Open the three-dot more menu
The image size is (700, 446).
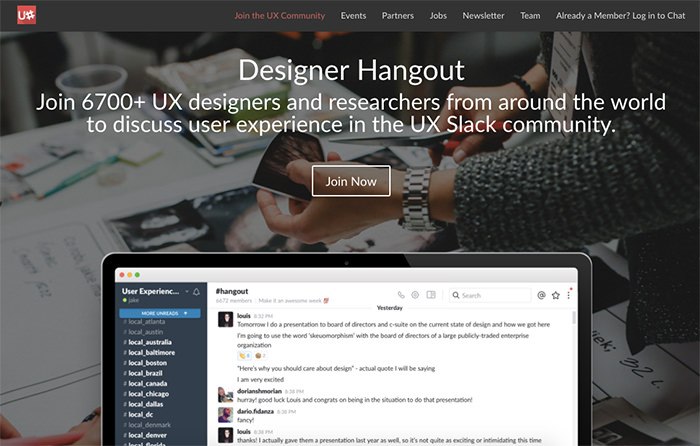569,295
